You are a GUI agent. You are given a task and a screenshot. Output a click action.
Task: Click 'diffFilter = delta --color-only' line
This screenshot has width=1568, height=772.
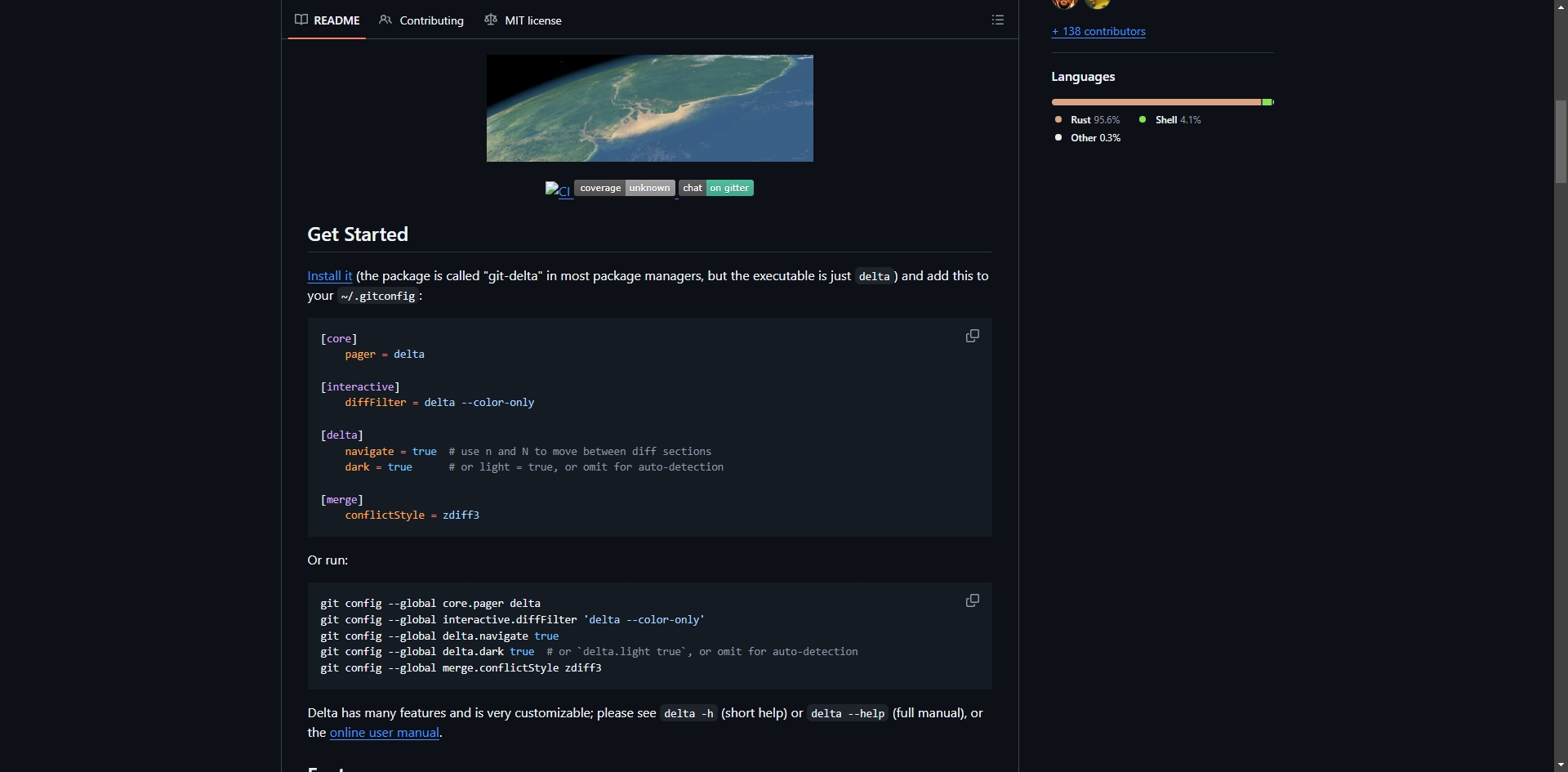coord(439,403)
